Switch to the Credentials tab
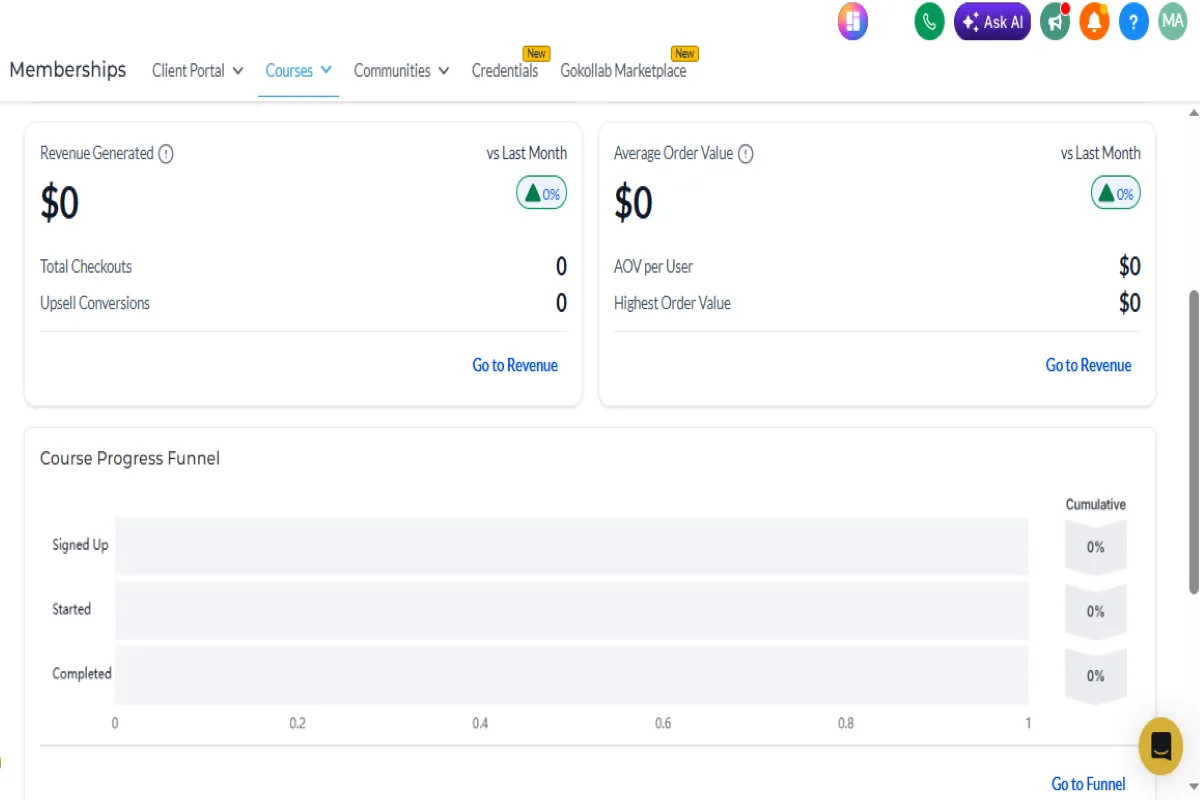The width and height of the screenshot is (1200, 800). pyautogui.click(x=505, y=71)
